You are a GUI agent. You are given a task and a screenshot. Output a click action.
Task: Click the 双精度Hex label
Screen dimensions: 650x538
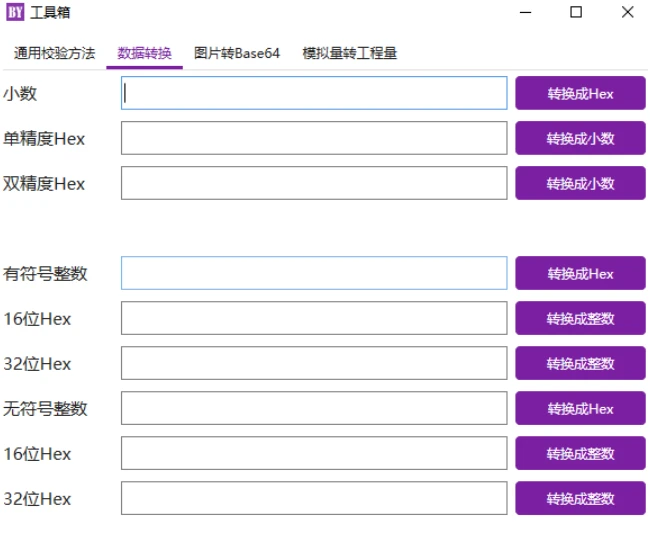pos(44,184)
